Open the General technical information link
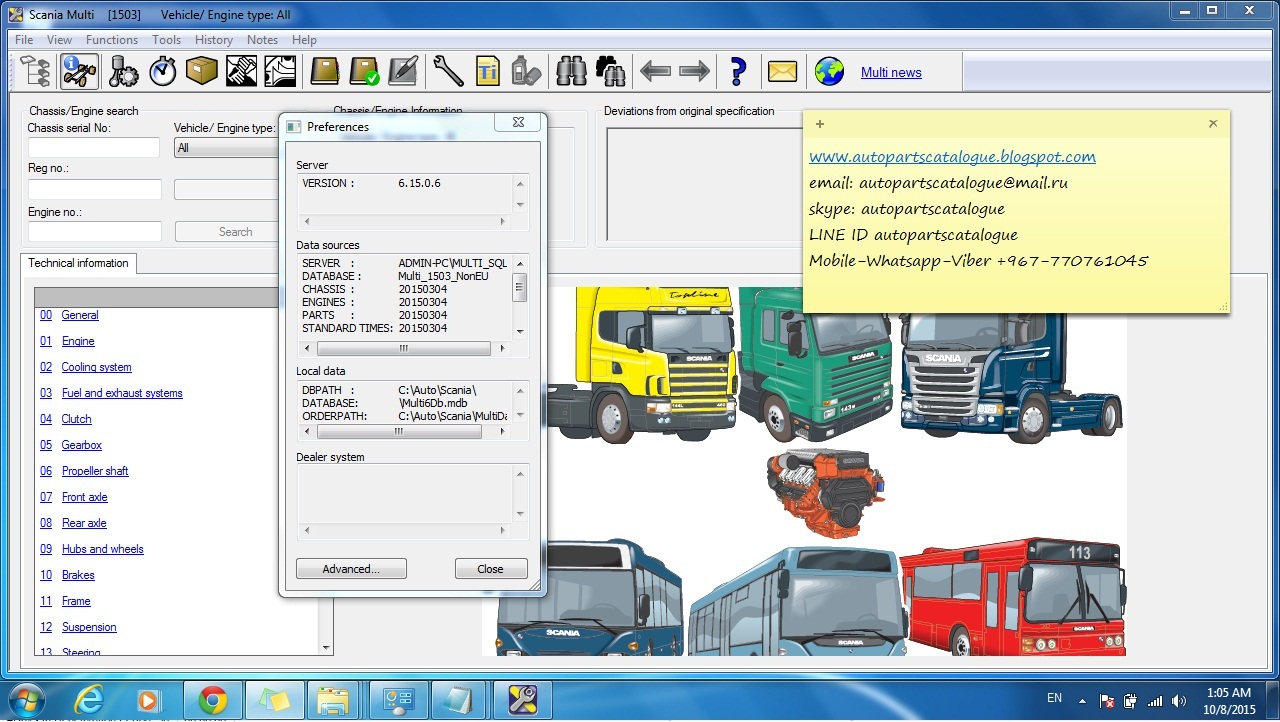 [x=80, y=315]
